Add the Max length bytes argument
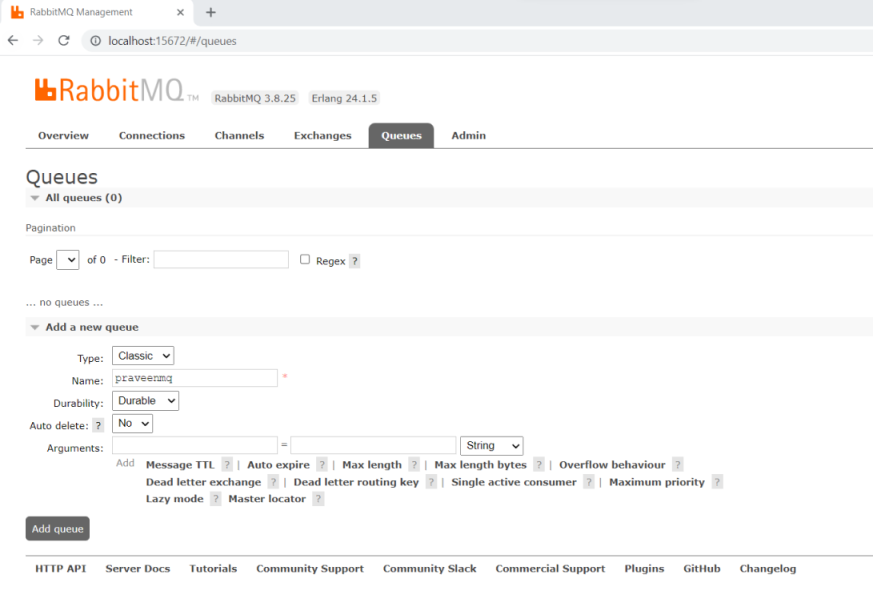The width and height of the screenshot is (873, 615). pos(480,465)
